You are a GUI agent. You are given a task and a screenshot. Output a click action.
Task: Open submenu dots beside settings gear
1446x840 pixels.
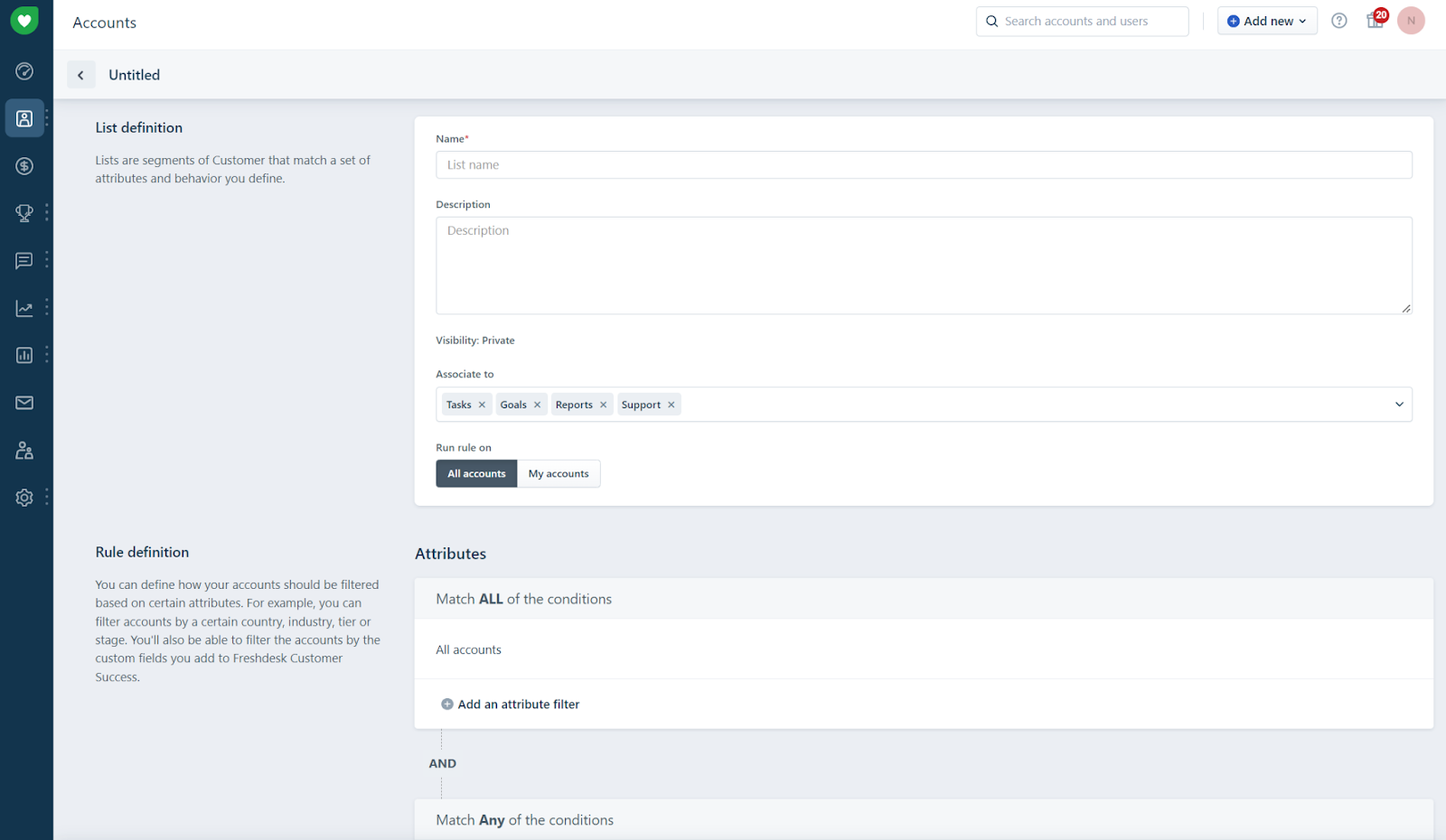pos(47,498)
